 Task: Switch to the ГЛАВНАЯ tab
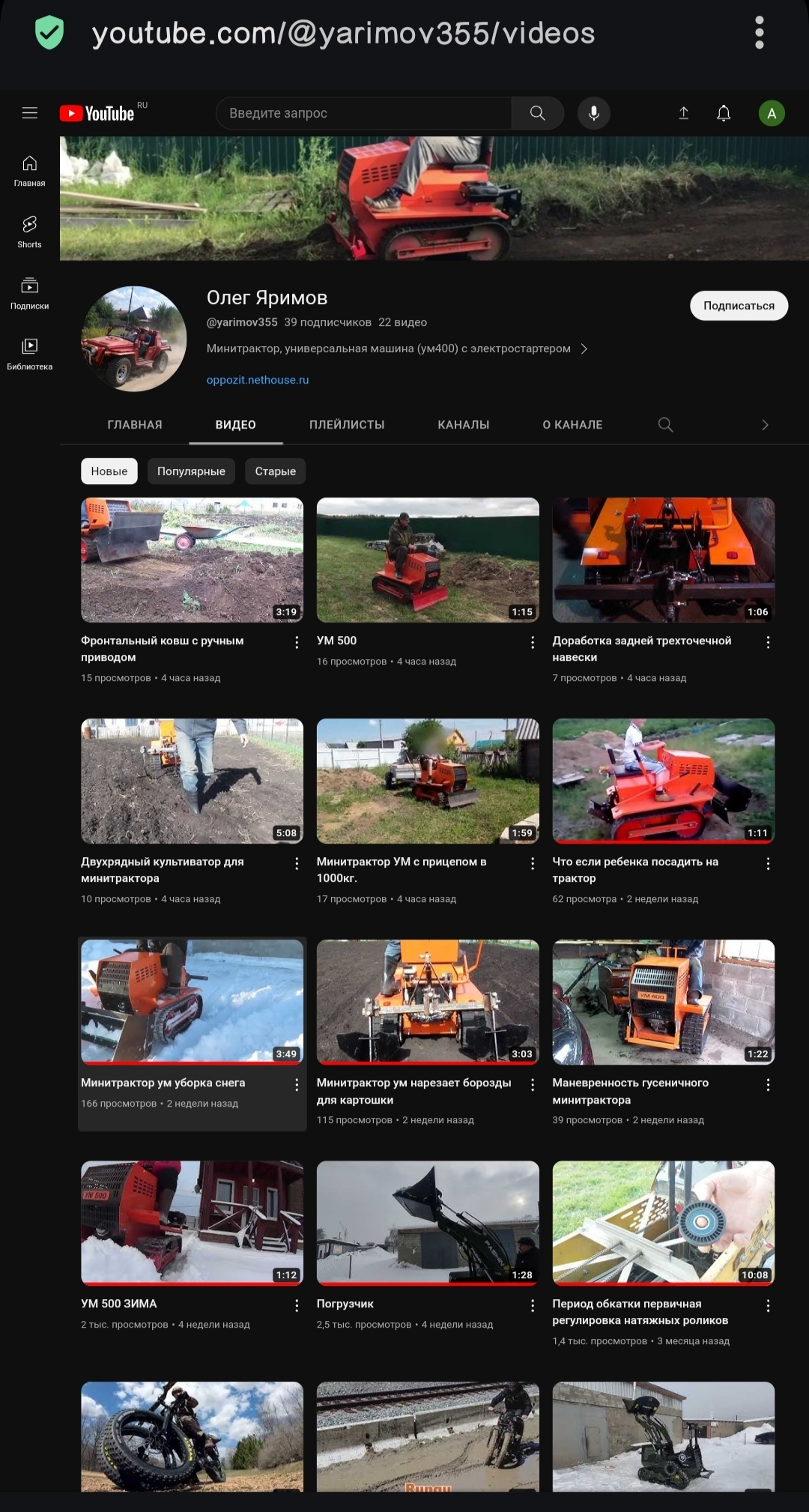[135, 425]
